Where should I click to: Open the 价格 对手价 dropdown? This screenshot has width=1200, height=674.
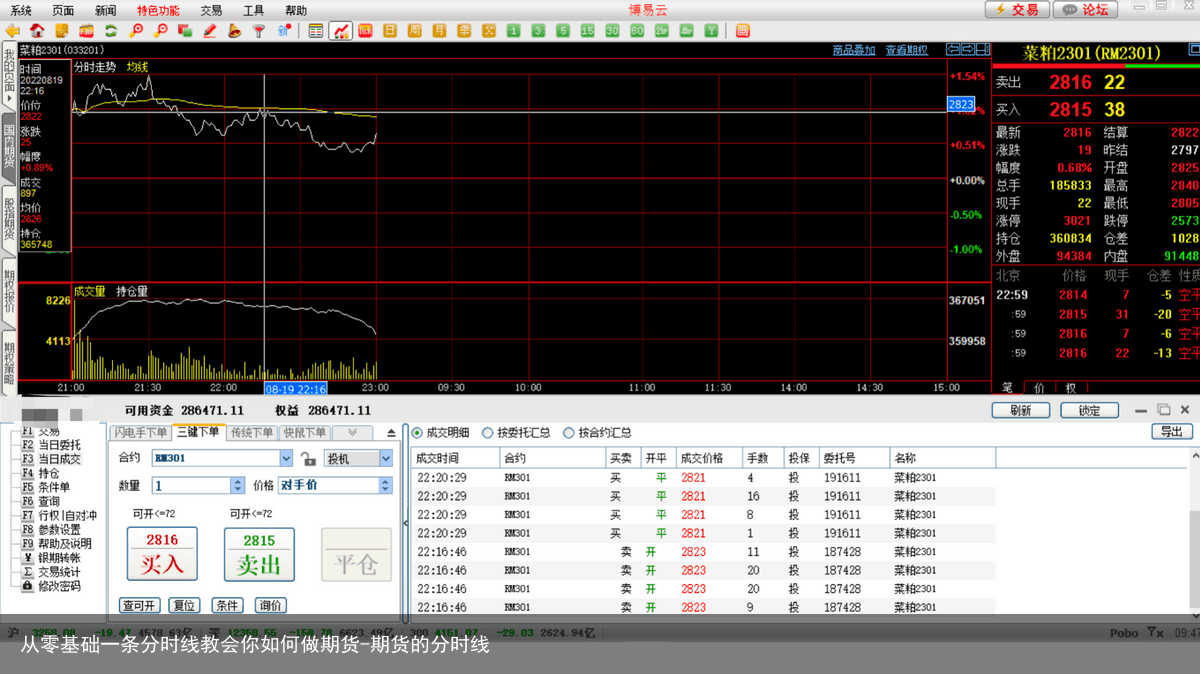385,485
